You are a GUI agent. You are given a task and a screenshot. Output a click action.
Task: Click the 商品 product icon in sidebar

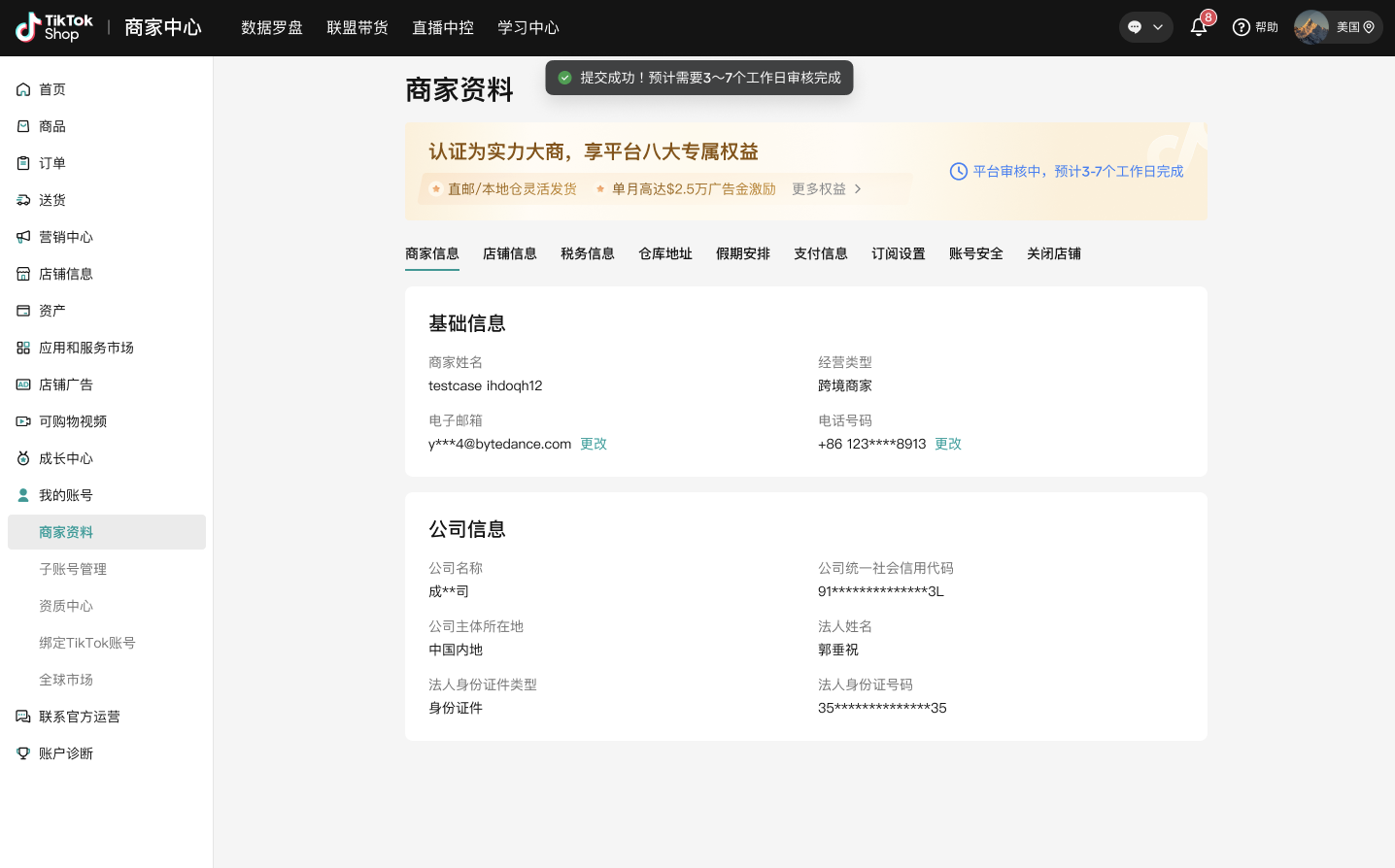[x=23, y=126]
